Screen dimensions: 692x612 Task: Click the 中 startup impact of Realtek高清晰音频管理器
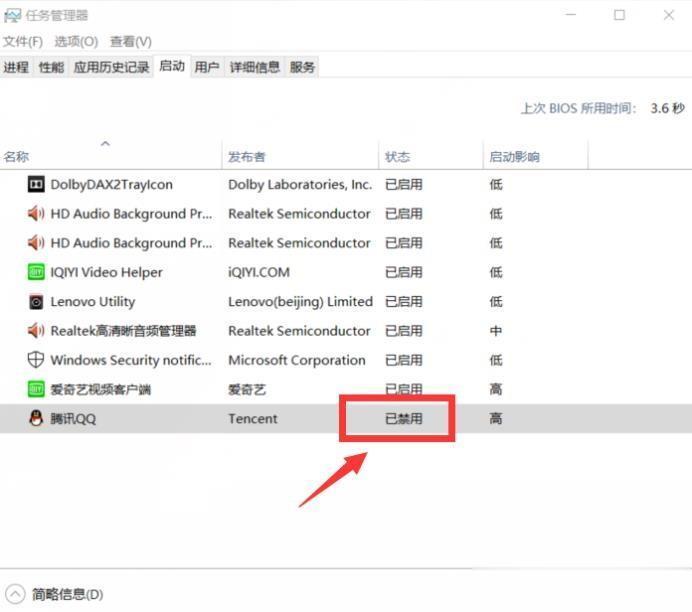(496, 331)
